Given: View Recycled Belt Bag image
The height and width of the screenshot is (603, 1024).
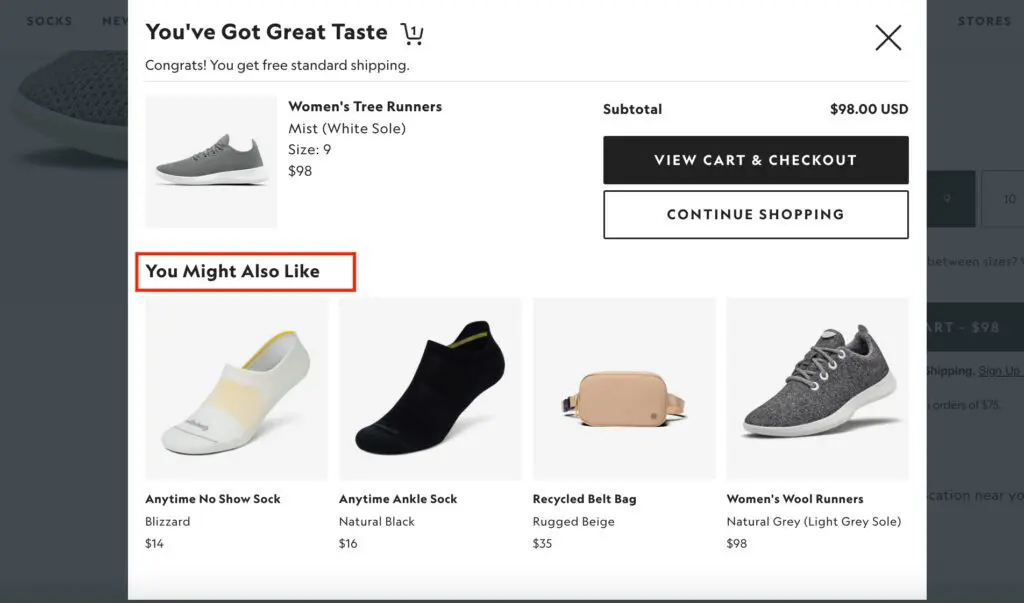Looking at the screenshot, I should click(624, 388).
